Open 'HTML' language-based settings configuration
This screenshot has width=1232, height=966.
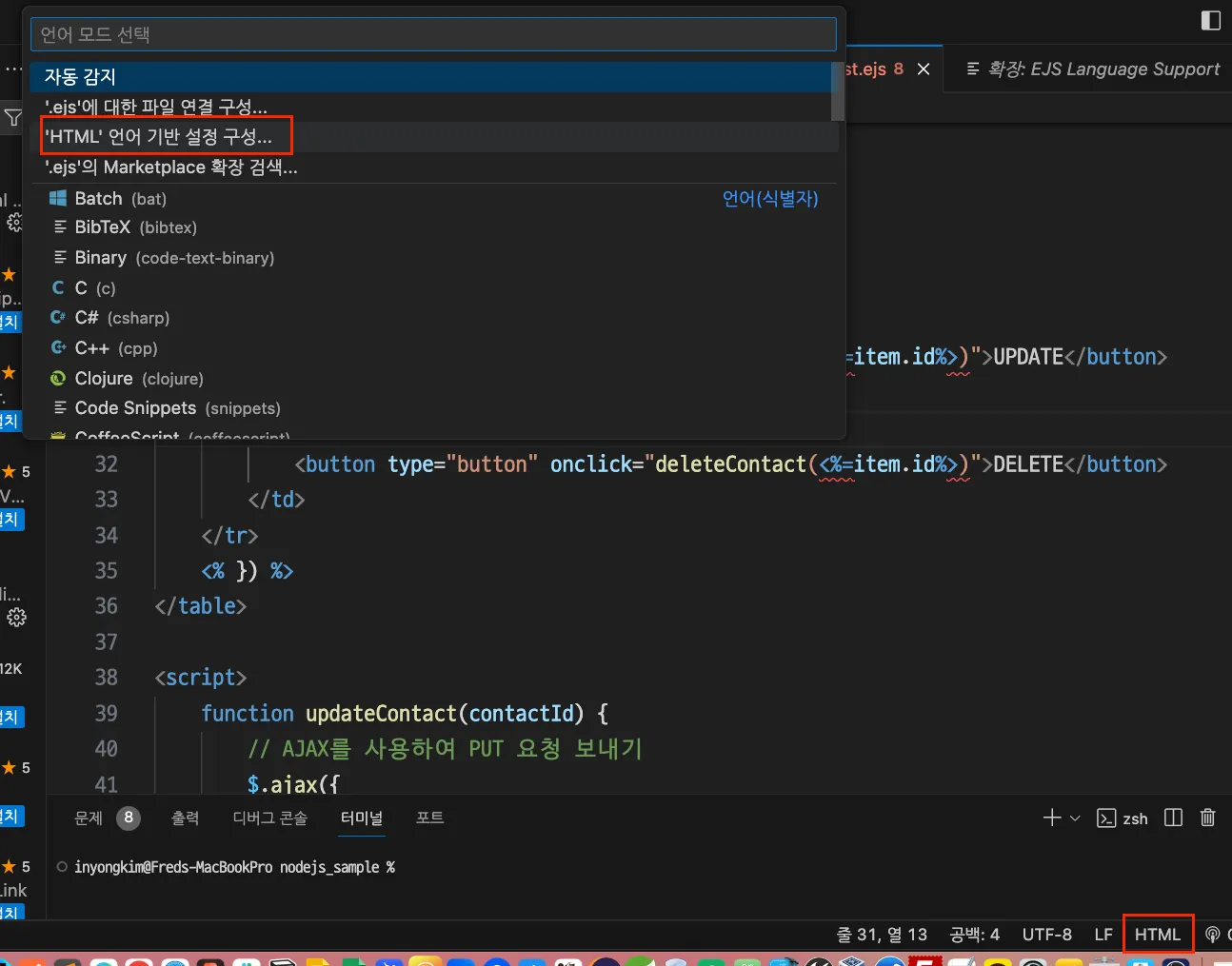tap(159, 137)
